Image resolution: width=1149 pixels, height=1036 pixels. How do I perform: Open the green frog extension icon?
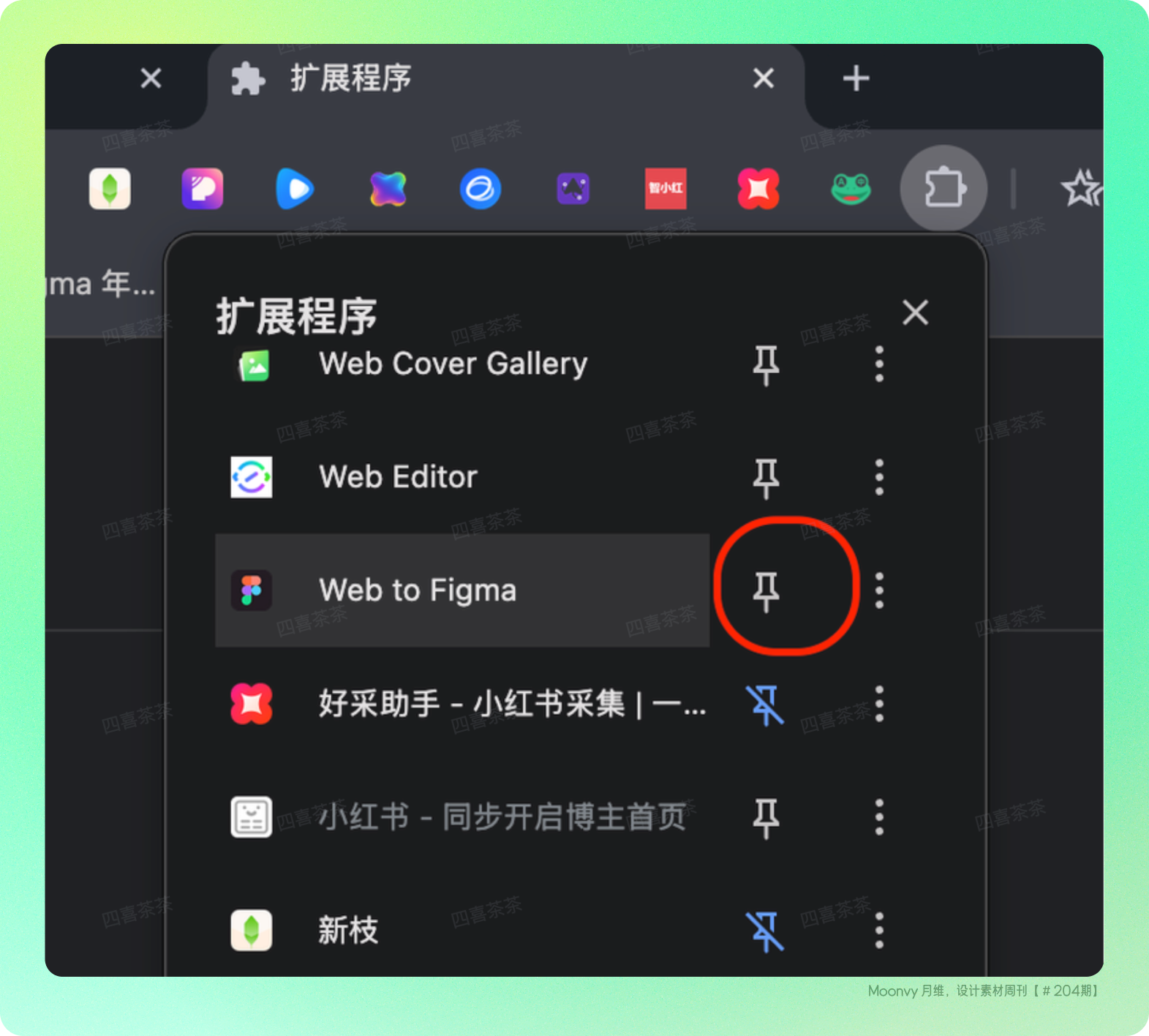851,189
